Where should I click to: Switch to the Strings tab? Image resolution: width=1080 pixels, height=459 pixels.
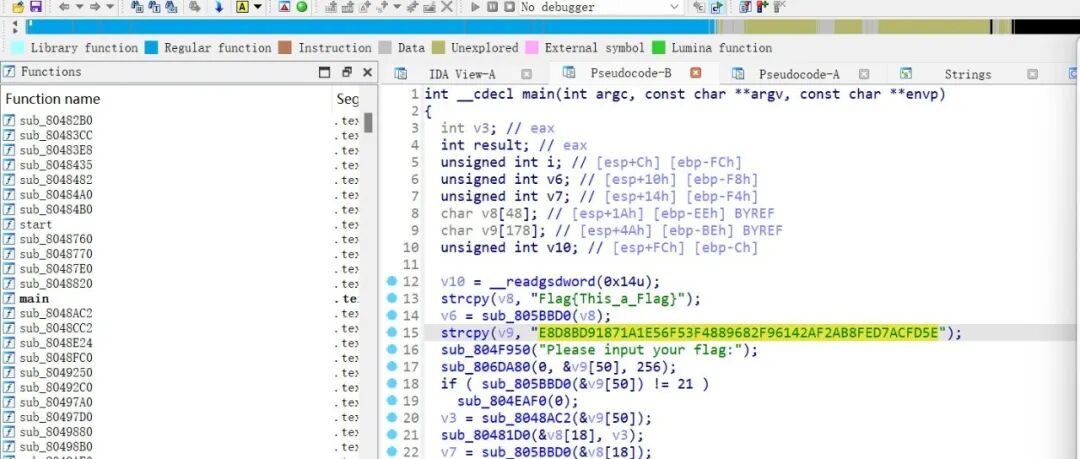[968, 74]
